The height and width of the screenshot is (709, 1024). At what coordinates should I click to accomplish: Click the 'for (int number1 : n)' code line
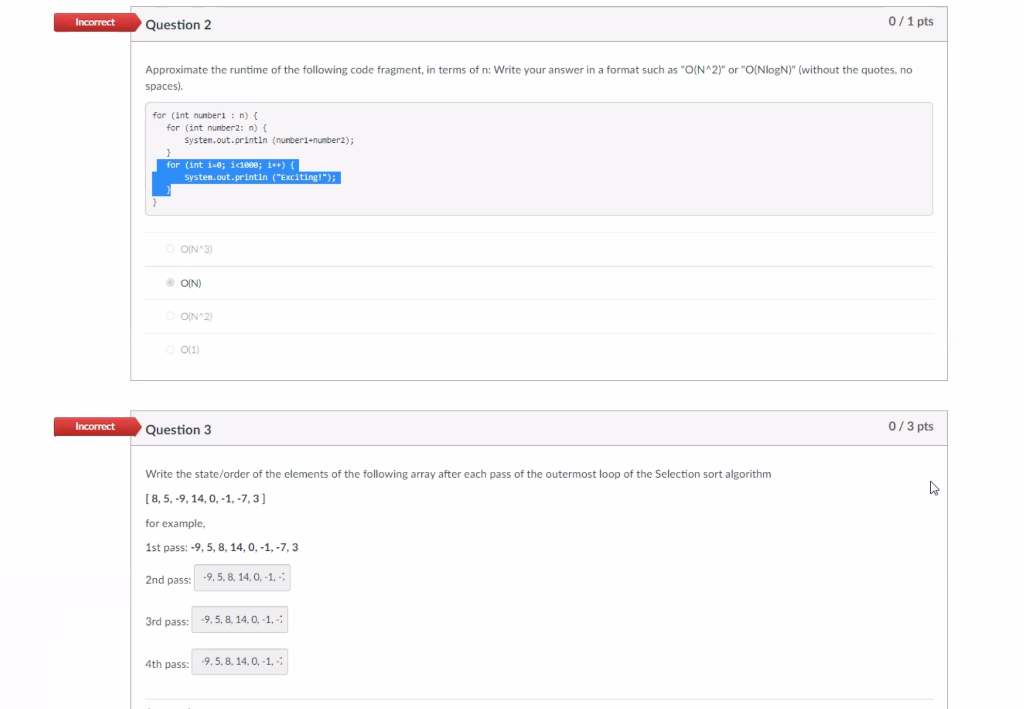(x=205, y=116)
